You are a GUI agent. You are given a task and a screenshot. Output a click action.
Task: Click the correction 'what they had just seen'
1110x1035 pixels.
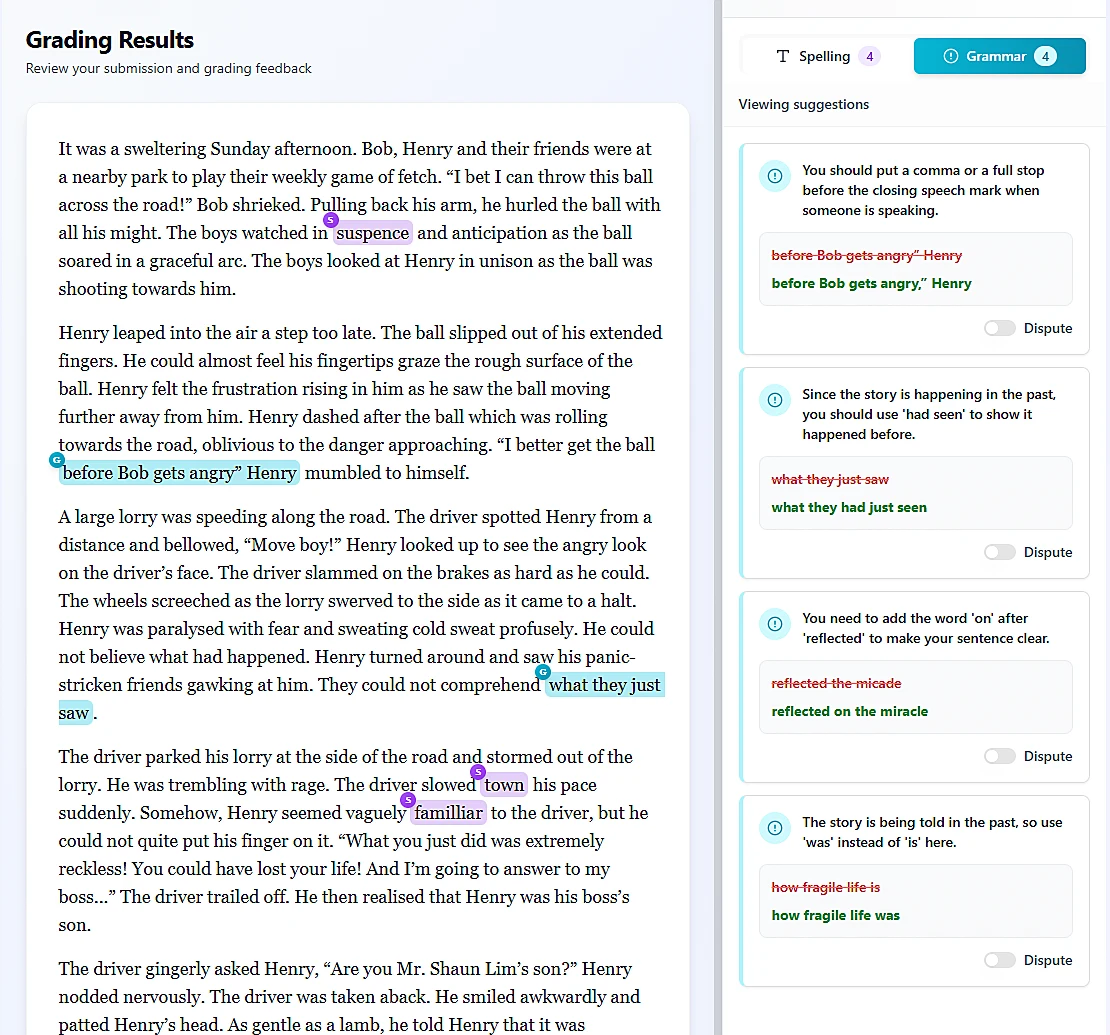849,508
